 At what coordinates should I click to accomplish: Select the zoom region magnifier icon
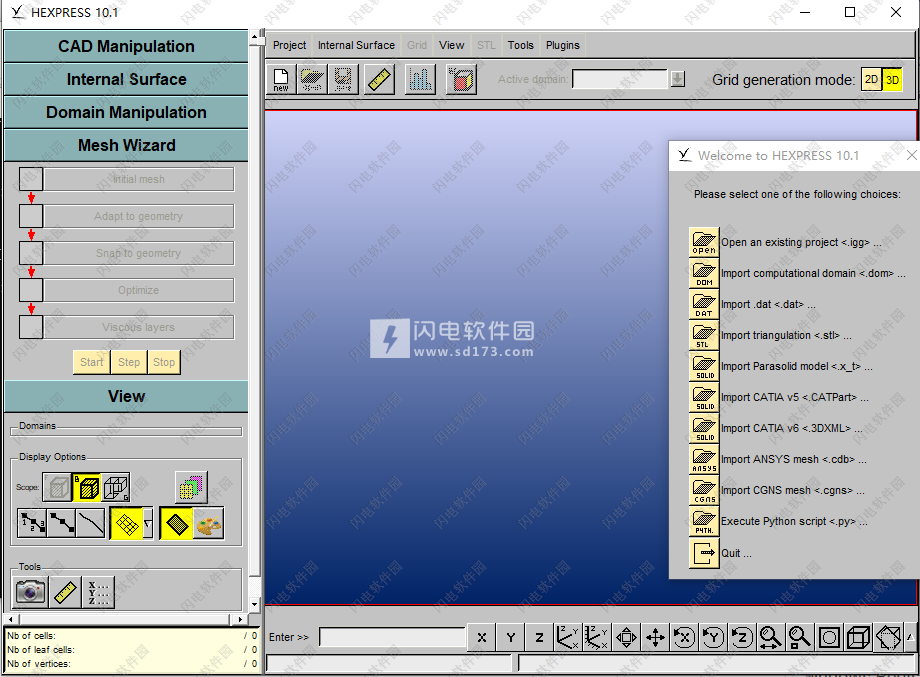click(800, 637)
